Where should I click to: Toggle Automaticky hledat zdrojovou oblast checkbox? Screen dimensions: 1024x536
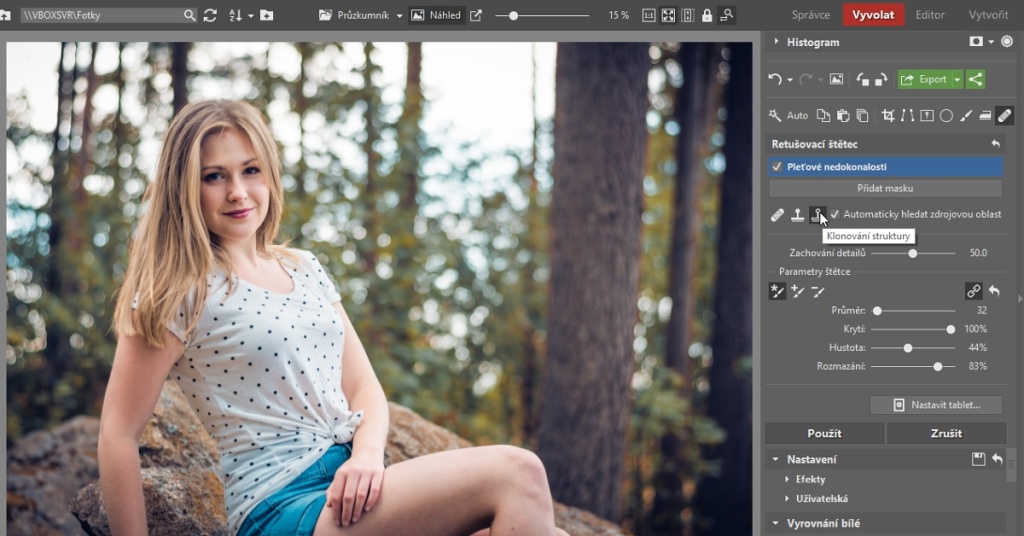click(835, 214)
